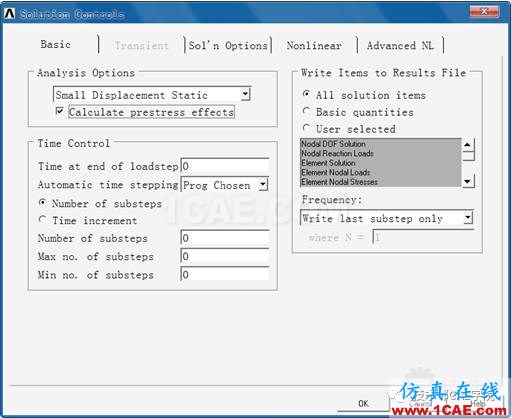Click the list scrollbar down arrow
This screenshot has width=511, height=418.
pyautogui.click(x=468, y=181)
